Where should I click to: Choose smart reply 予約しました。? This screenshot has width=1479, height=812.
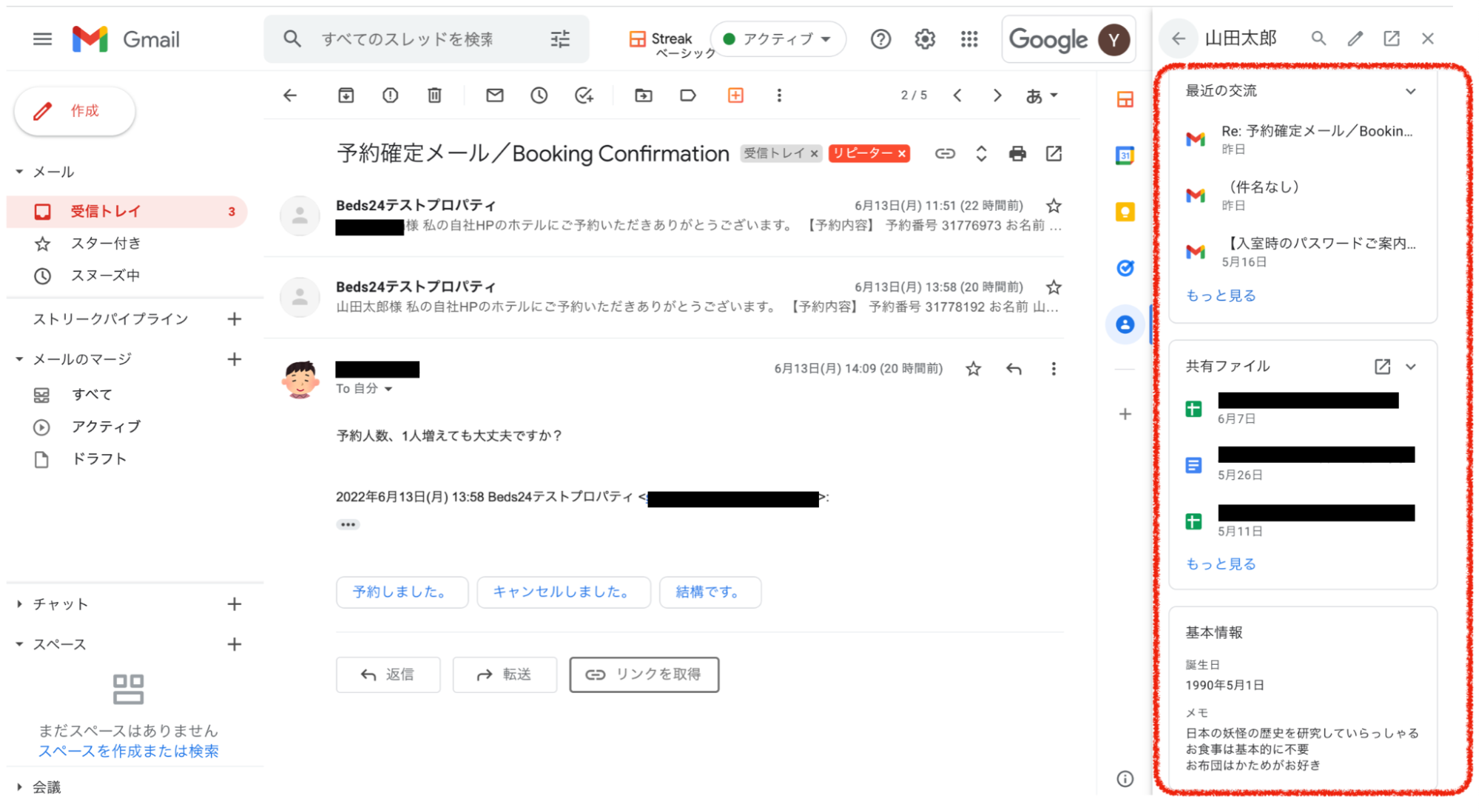tap(401, 592)
